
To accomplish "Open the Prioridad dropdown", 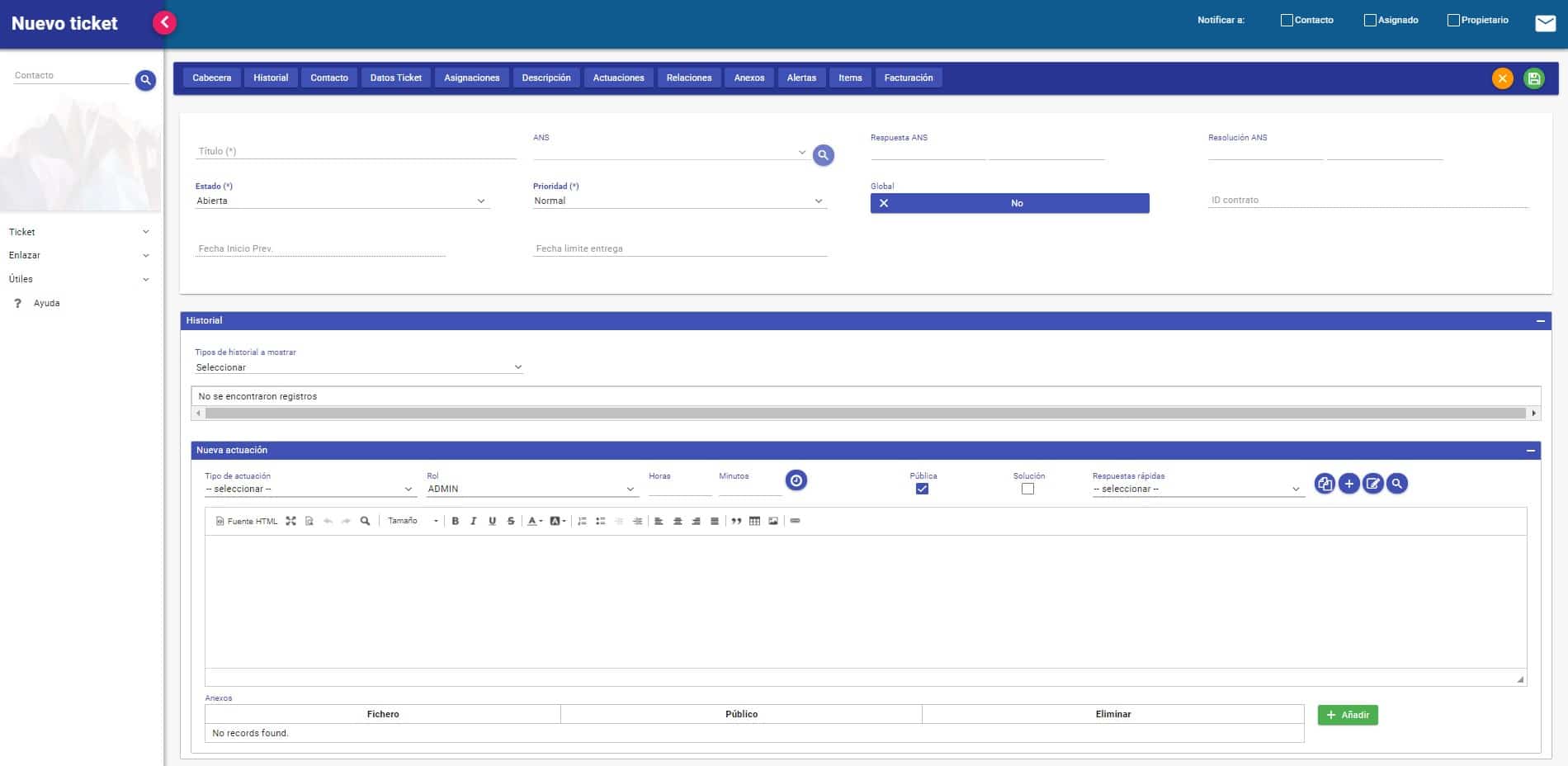I will click(678, 201).
